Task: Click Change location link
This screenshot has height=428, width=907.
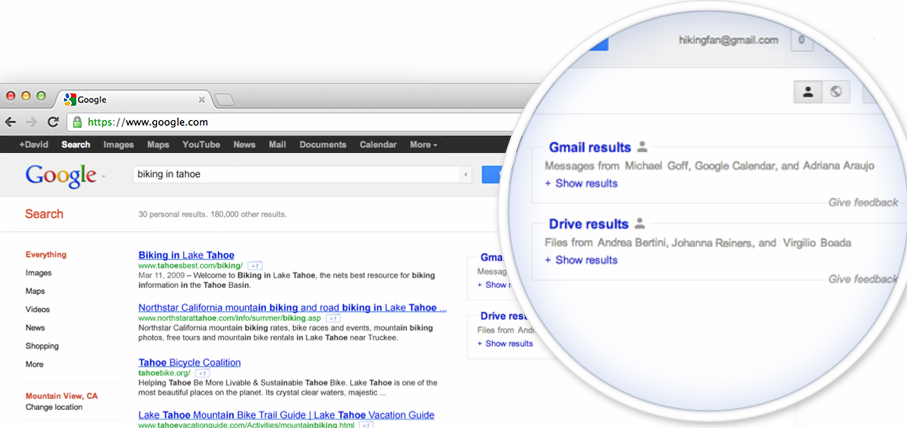Action: pos(54,407)
